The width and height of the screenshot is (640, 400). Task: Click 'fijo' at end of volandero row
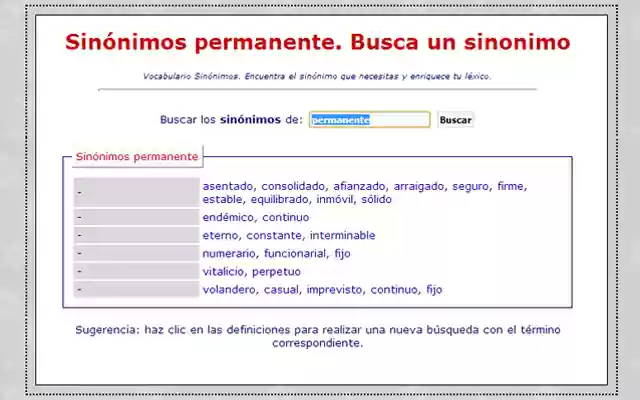434,289
